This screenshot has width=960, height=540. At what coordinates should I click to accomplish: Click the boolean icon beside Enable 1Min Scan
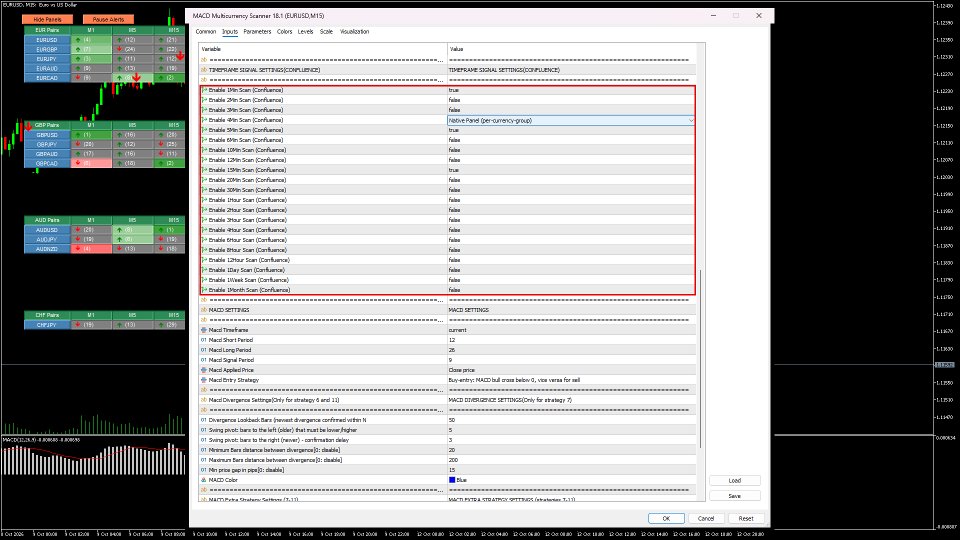(x=204, y=90)
